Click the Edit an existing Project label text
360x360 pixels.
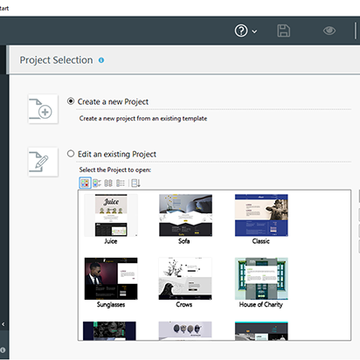click(x=117, y=154)
